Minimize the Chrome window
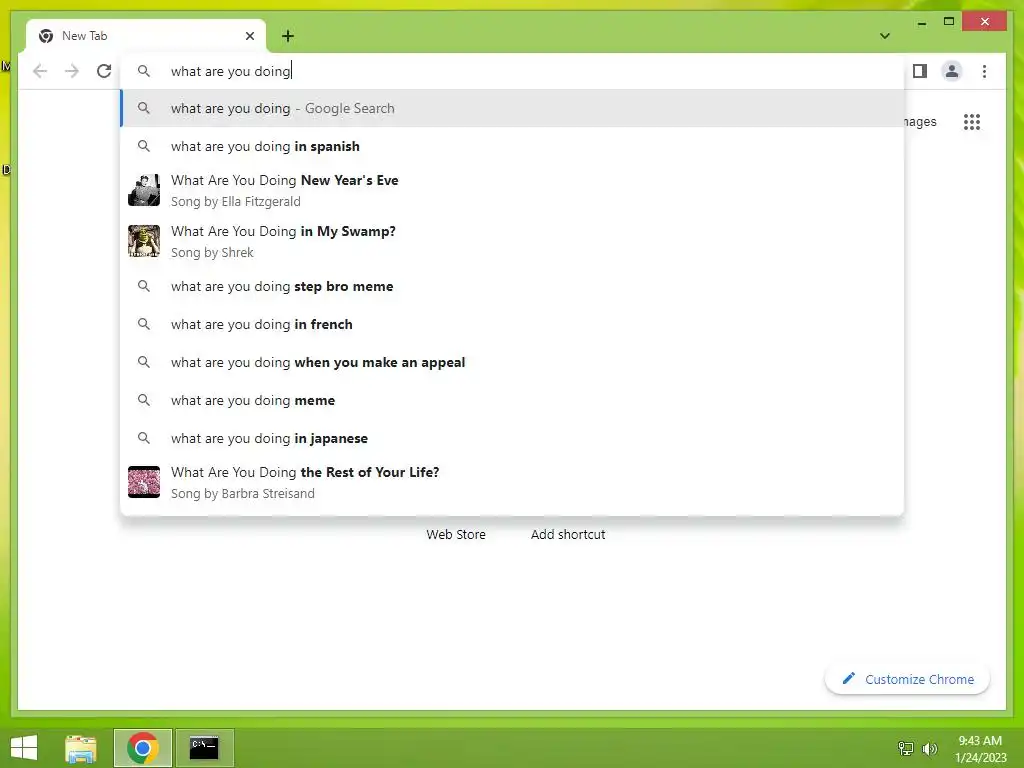Screen dimensions: 1024x768 (x=921, y=22)
